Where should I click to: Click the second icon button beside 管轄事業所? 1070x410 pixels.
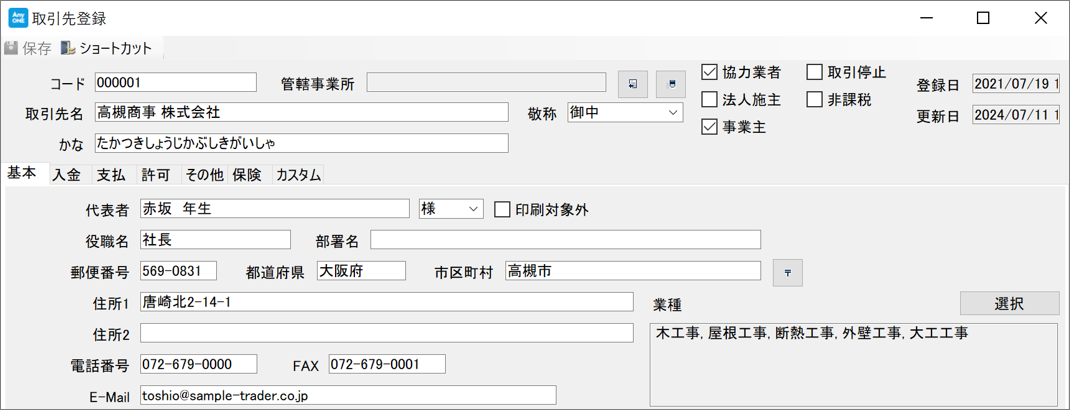[x=671, y=83]
